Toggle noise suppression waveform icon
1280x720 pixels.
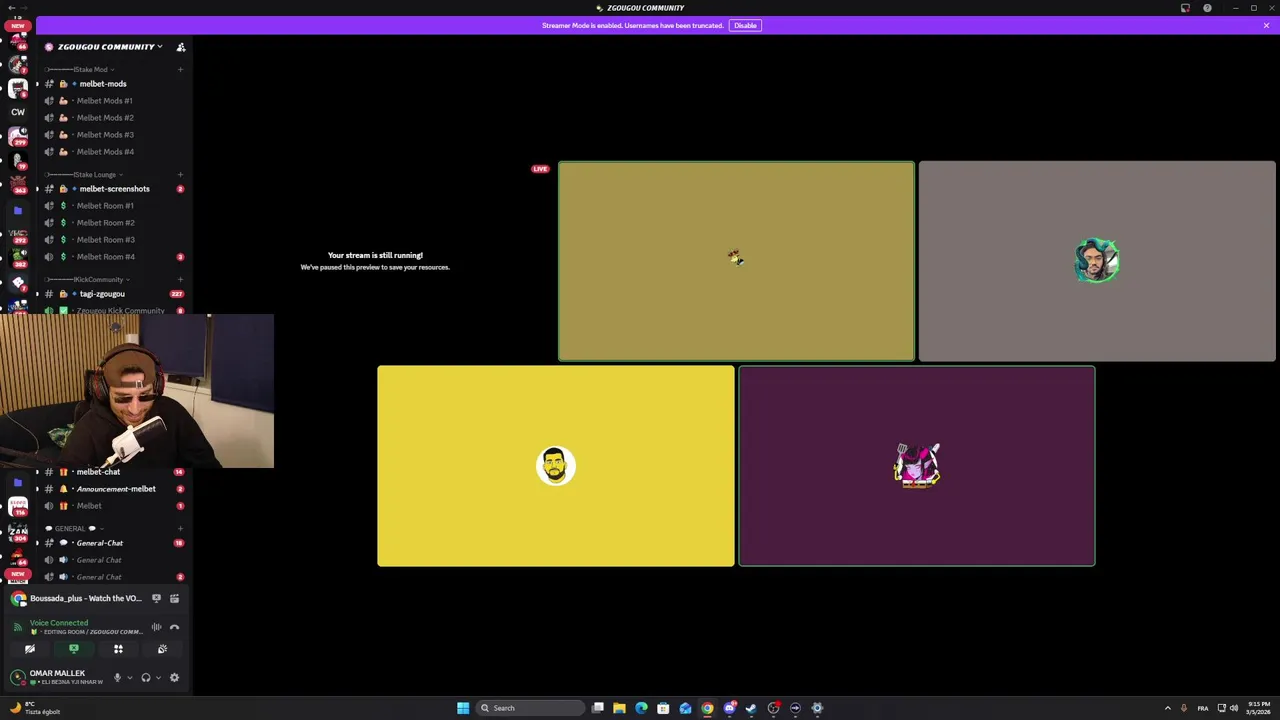156,627
